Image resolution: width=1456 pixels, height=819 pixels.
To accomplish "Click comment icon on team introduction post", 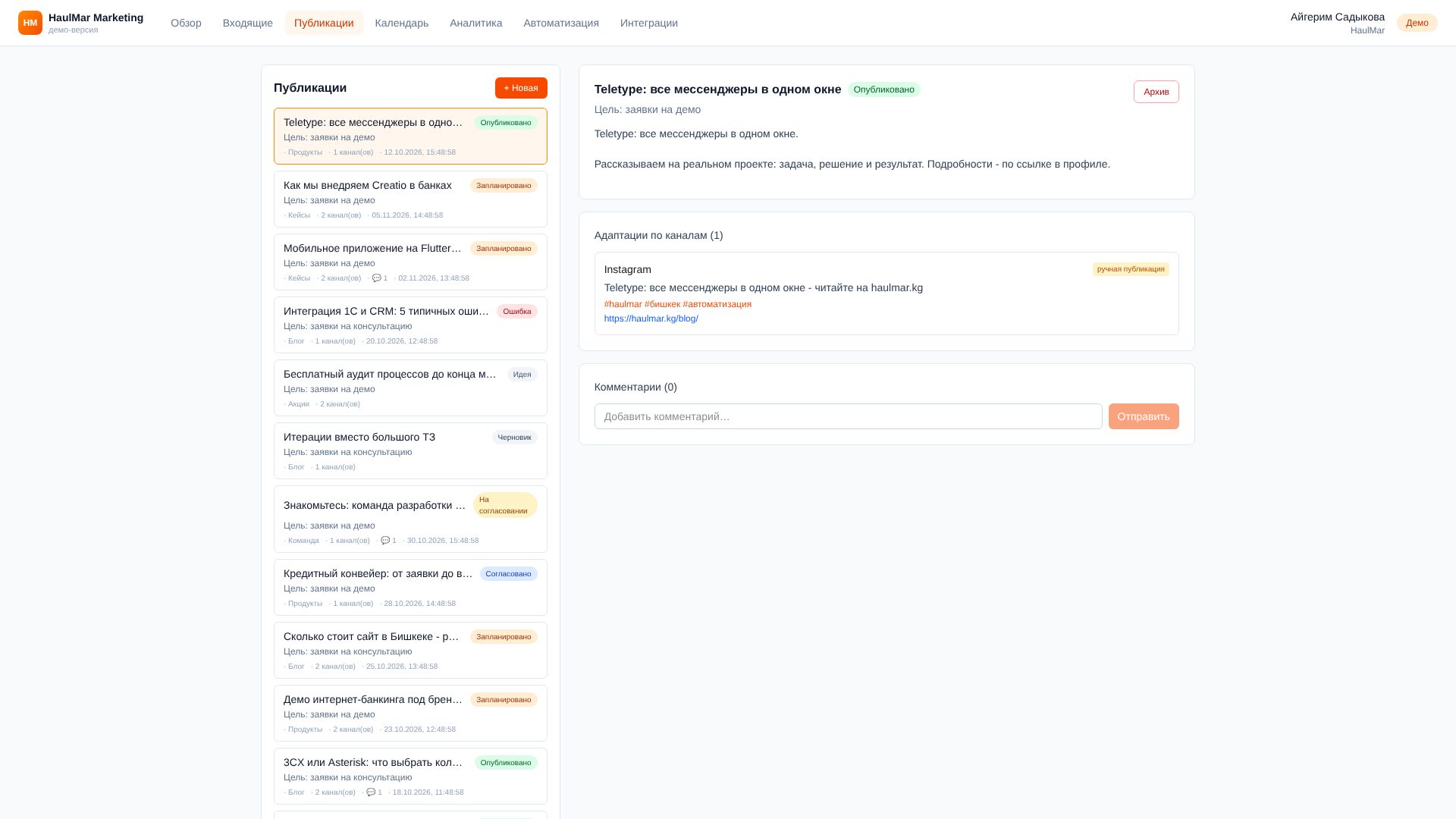I will 385,541.
